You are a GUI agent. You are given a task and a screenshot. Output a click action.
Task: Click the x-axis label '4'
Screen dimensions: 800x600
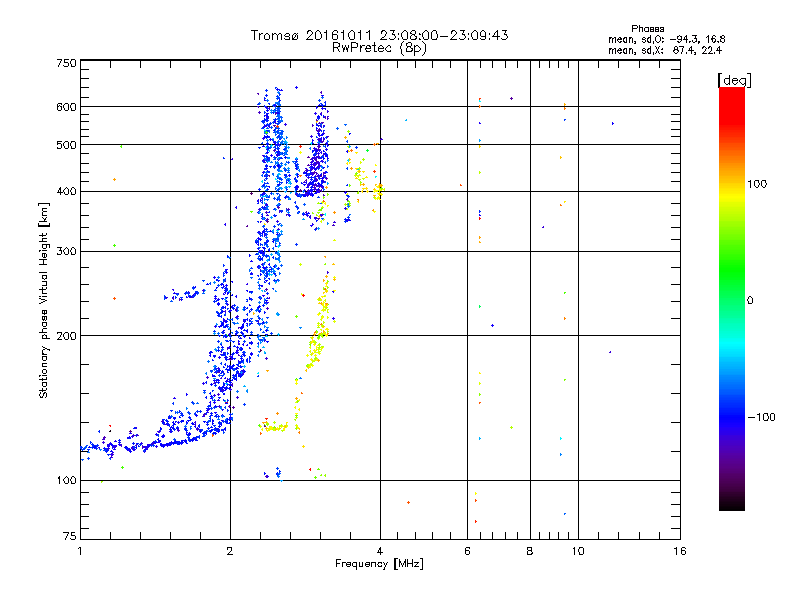coord(380,551)
